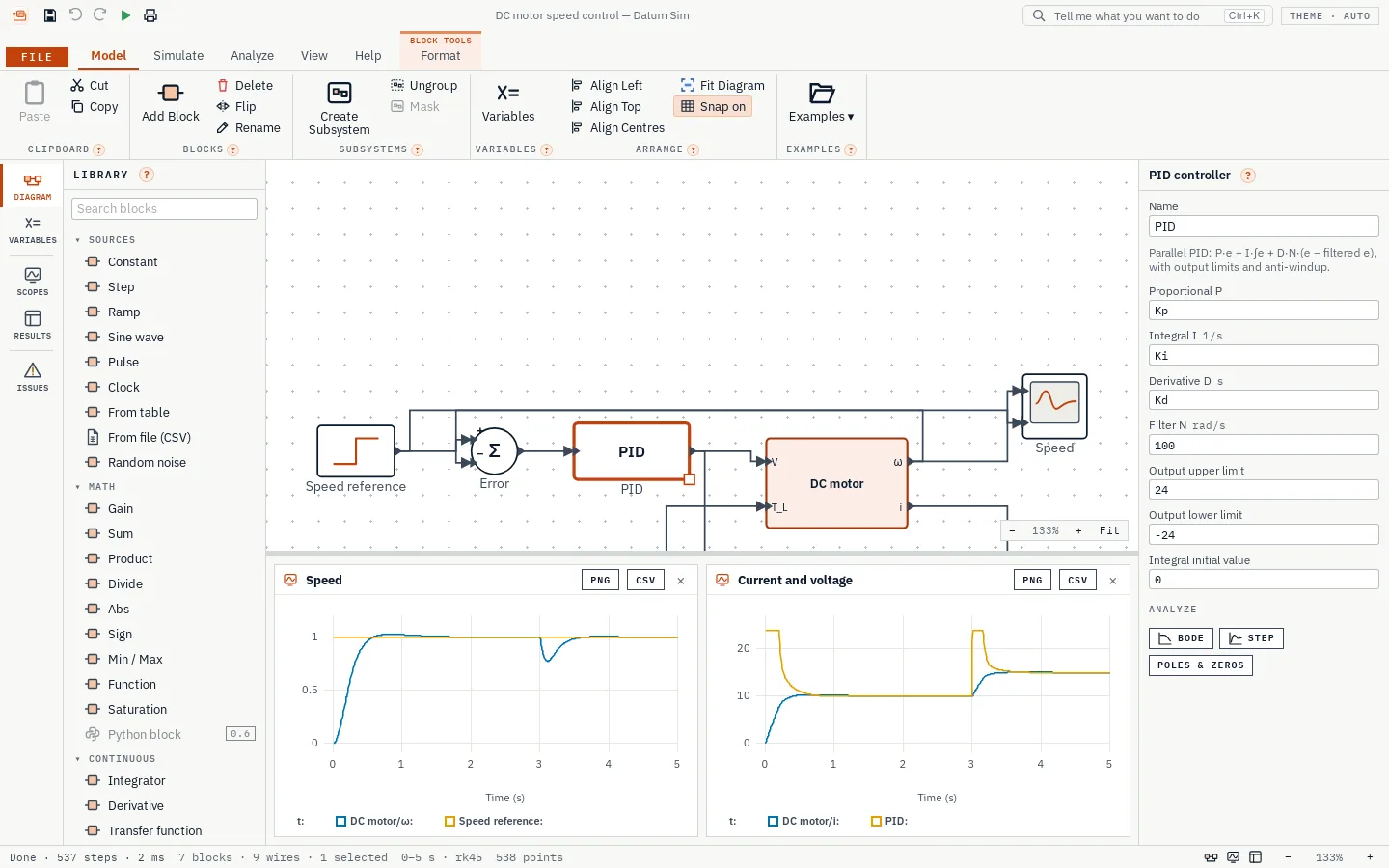Open help for the PID controller panel
Image resolution: width=1389 pixels, height=868 pixels.
coord(1248,176)
